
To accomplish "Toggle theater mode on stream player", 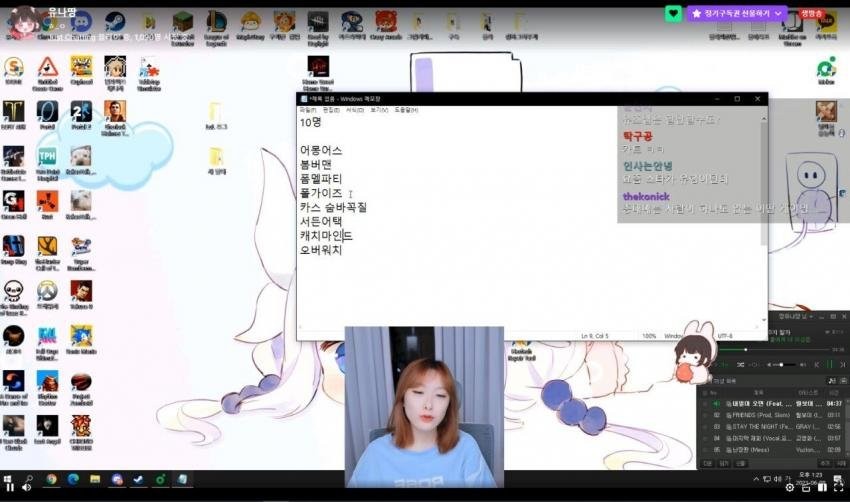I will tap(822, 487).
